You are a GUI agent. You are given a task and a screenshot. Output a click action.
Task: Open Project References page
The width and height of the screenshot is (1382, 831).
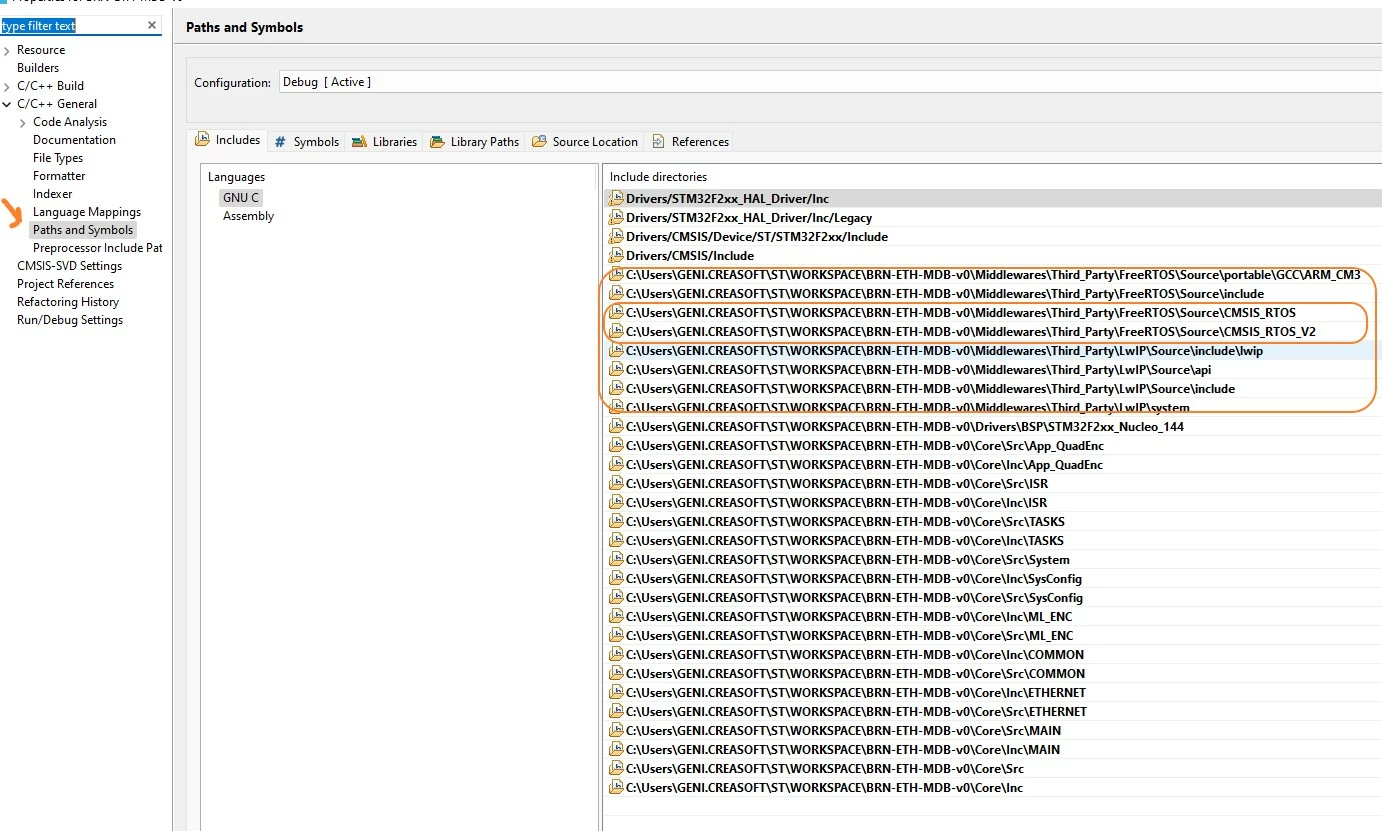click(65, 284)
